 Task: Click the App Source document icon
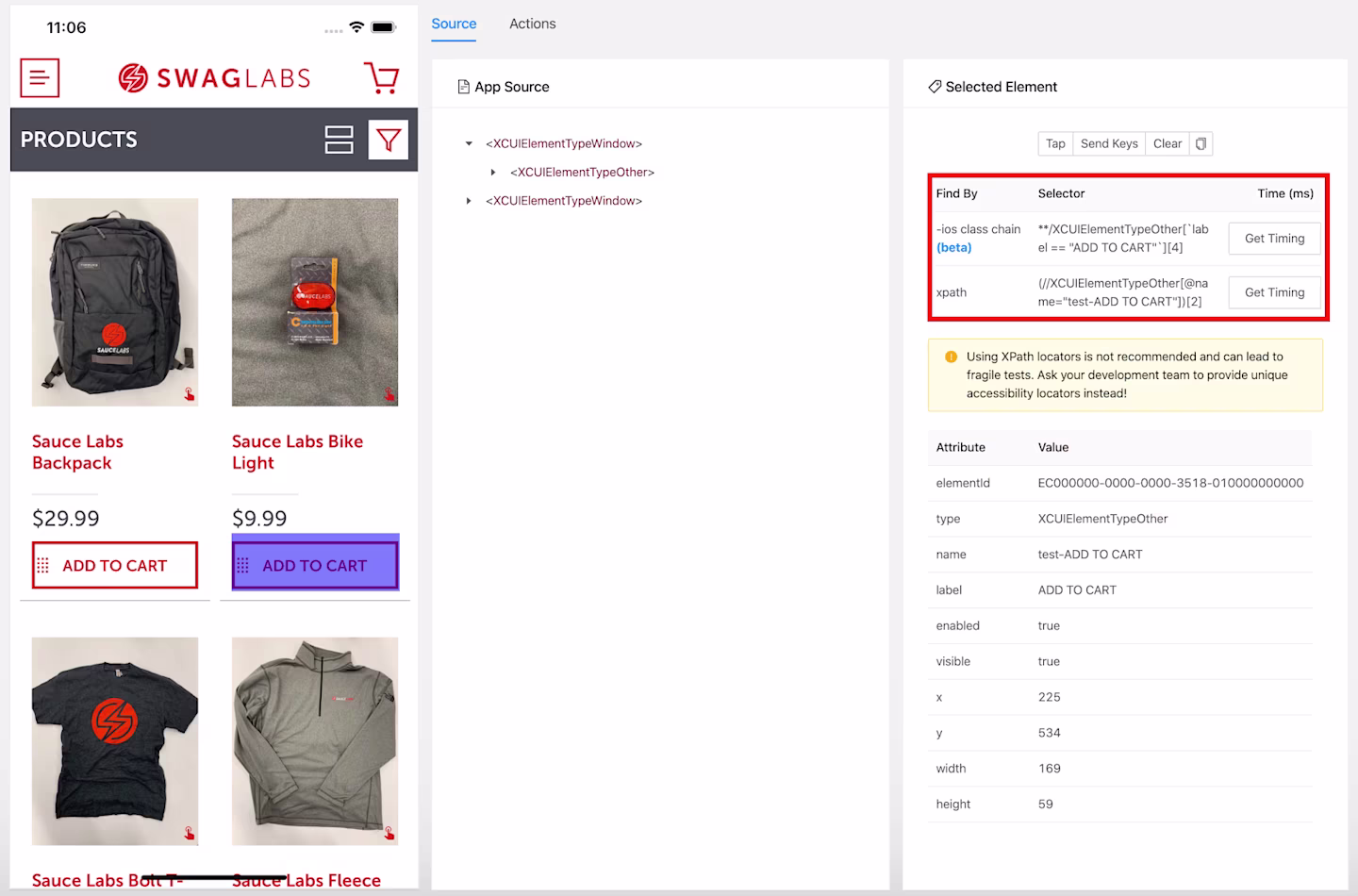(x=463, y=87)
